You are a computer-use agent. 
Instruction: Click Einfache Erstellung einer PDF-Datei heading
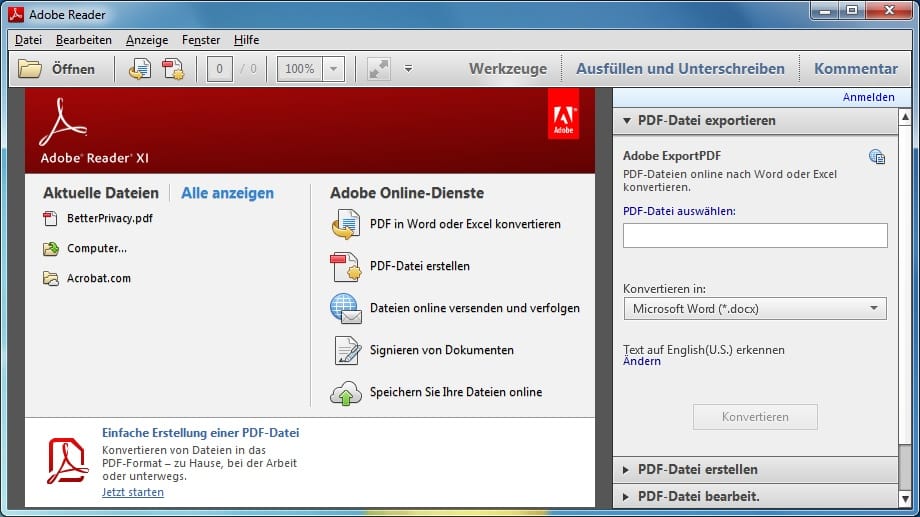click(x=201, y=433)
